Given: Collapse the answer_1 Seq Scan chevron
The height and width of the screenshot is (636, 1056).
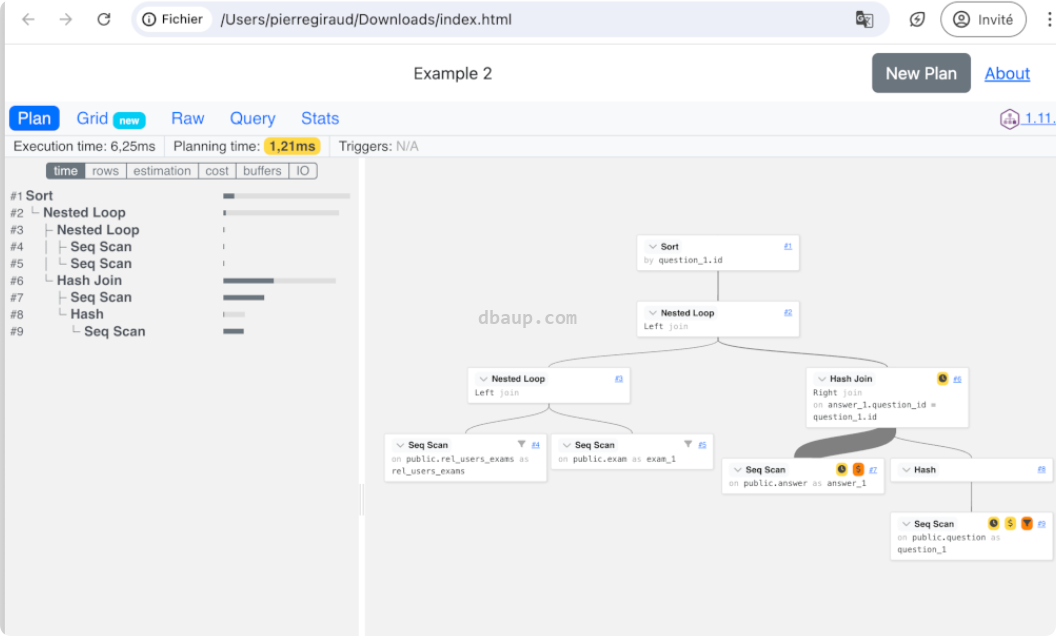Looking at the screenshot, I should click(x=737, y=470).
